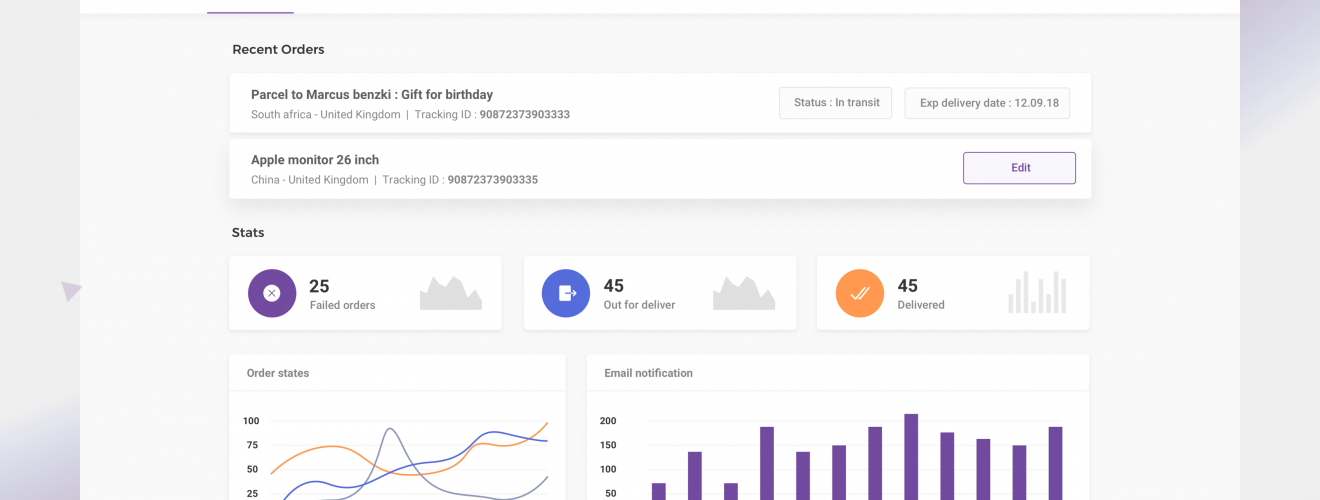Click the Recent Orders heading
The height and width of the screenshot is (500, 1320).
pos(278,50)
